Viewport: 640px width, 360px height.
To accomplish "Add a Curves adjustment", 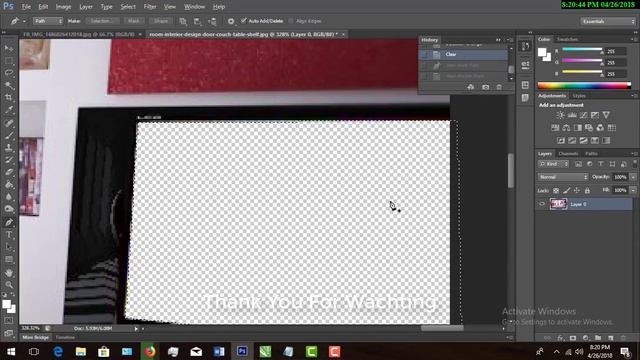I will (584, 115).
